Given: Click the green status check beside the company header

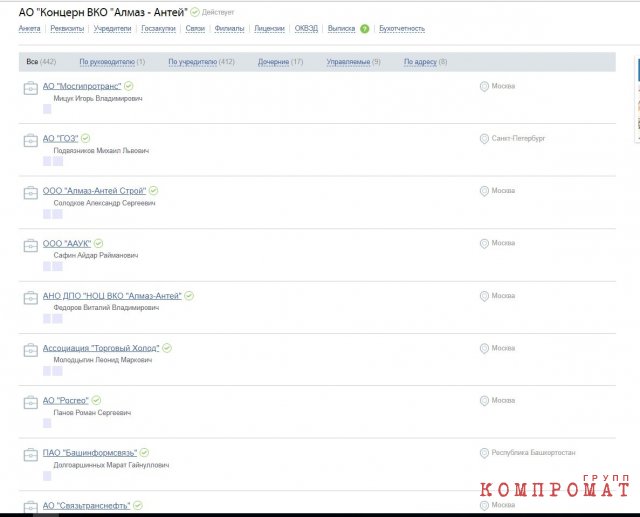Looking at the screenshot, I should 195,12.
